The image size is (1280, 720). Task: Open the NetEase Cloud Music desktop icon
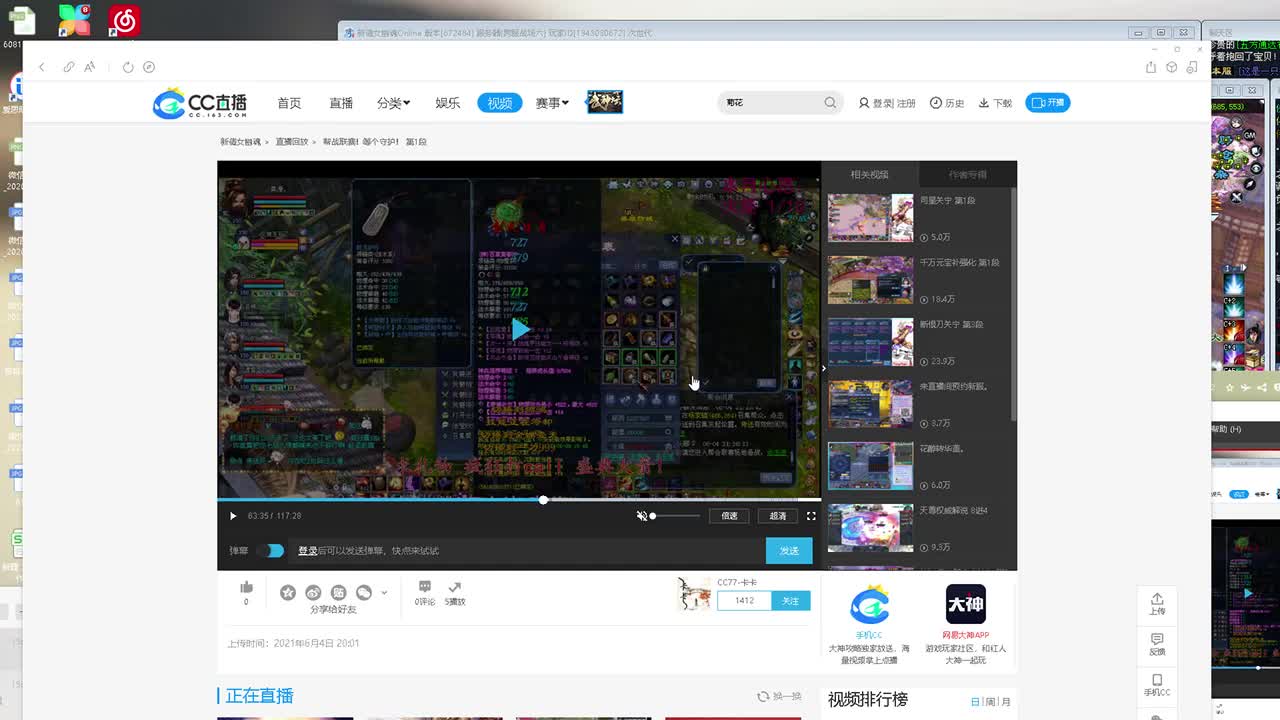click(x=124, y=20)
